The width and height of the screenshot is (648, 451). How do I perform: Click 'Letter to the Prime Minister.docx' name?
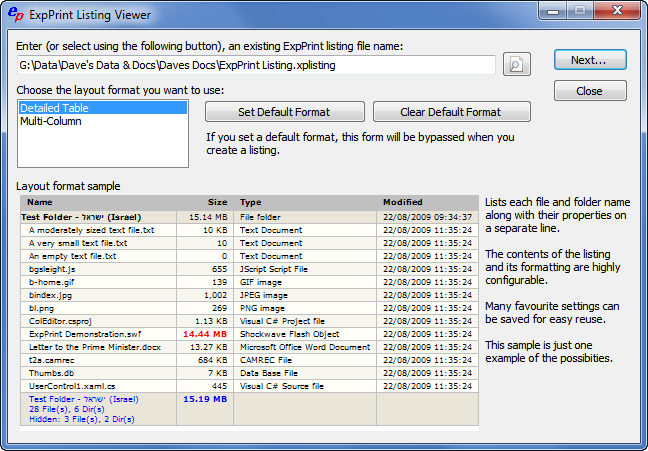click(95, 347)
